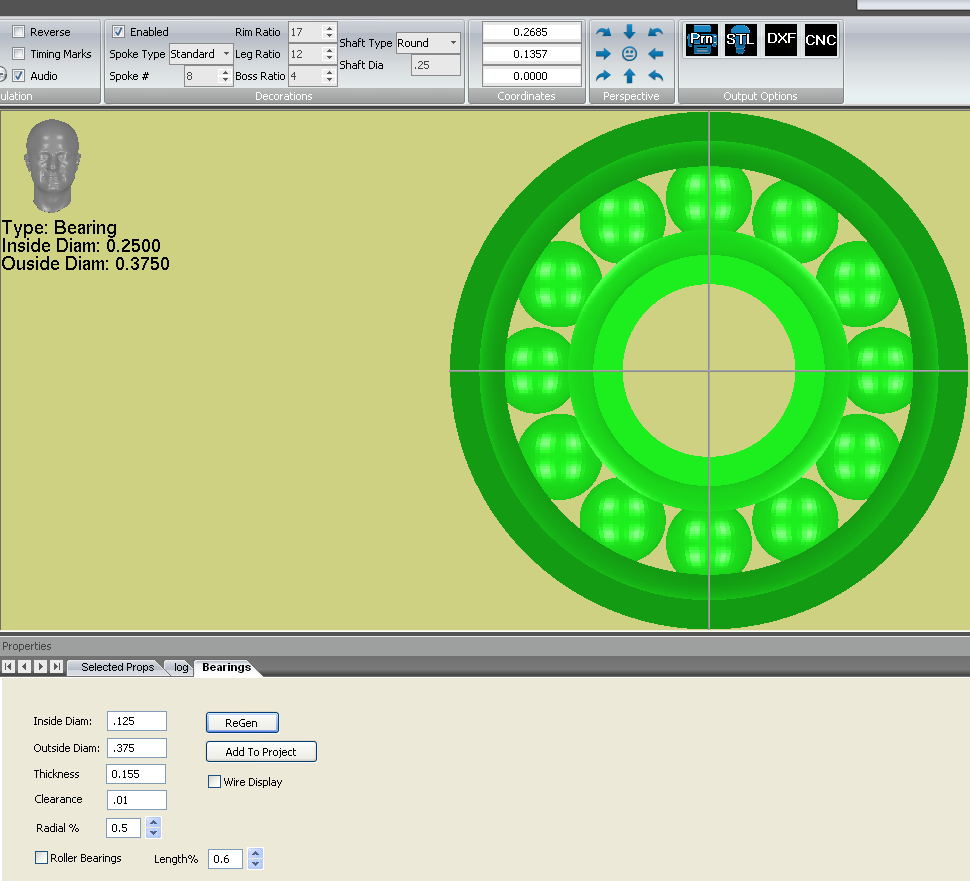Click the right-pointing arrow in Perspective
970x881 pixels.
pyautogui.click(x=603, y=54)
